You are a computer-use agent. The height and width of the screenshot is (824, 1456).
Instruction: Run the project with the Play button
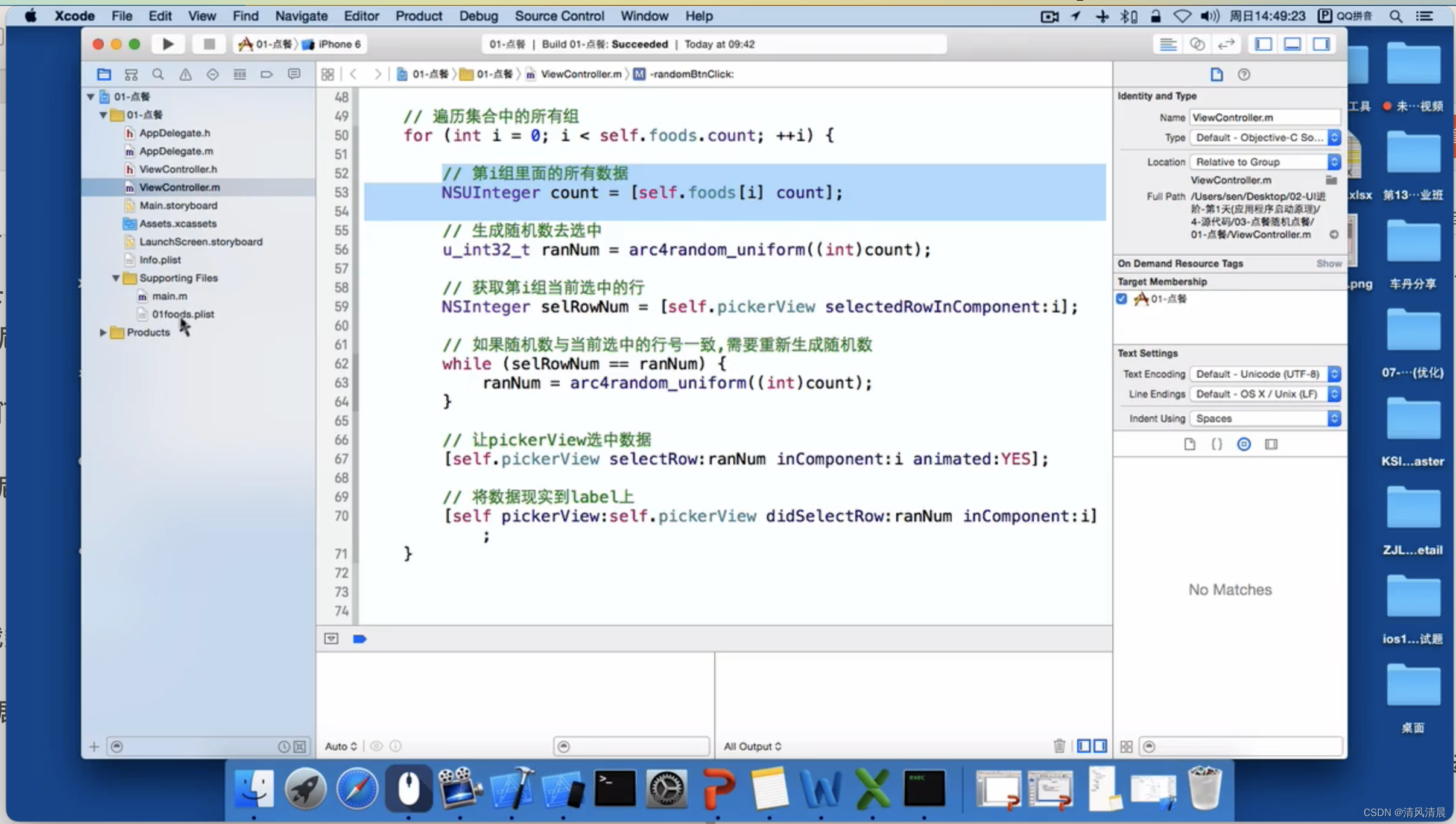tap(168, 44)
